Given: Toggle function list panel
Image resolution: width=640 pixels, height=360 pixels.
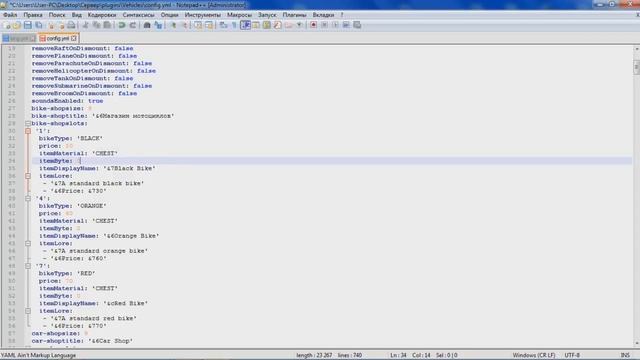Looking at the screenshot, I should 278,25.
